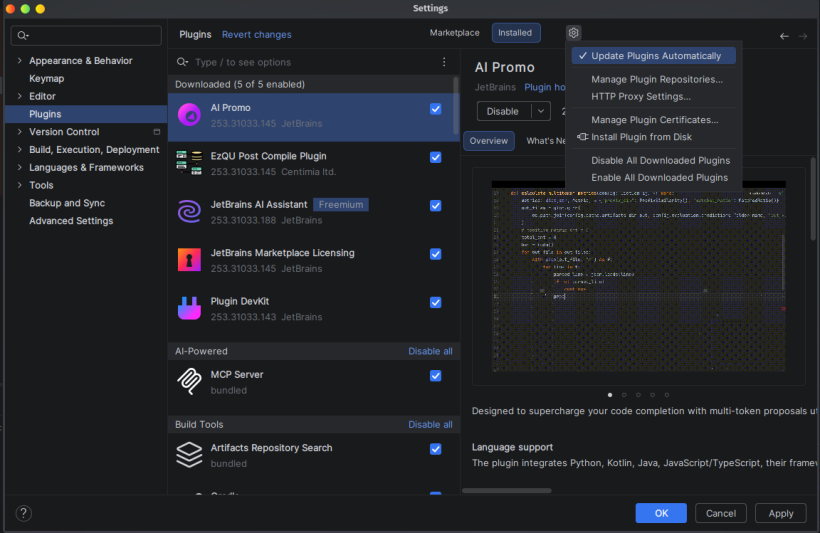Click Disable all for AI-Powered group
The height and width of the screenshot is (533, 820).
tap(430, 351)
